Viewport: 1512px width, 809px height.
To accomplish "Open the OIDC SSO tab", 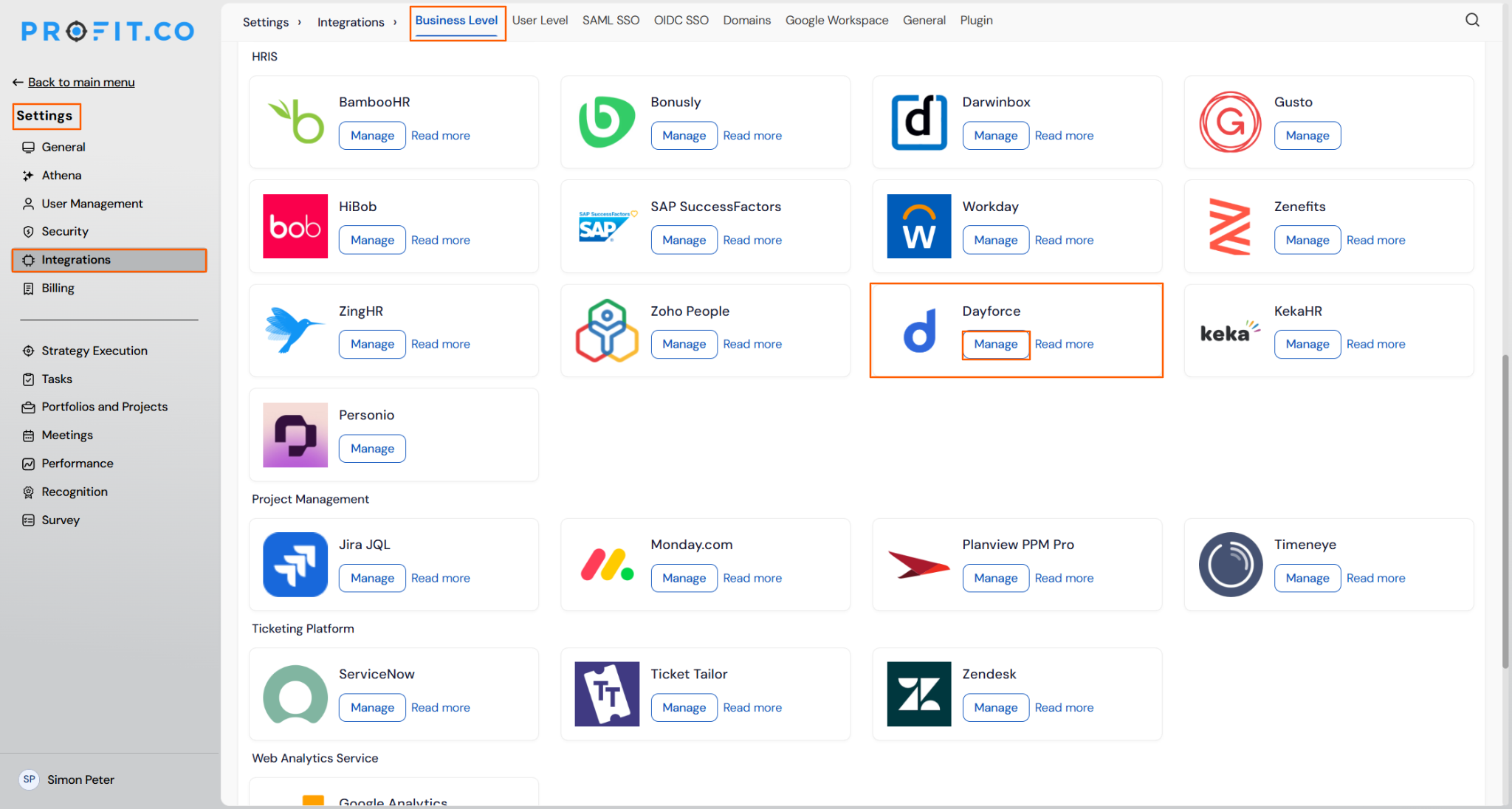I will [x=681, y=20].
